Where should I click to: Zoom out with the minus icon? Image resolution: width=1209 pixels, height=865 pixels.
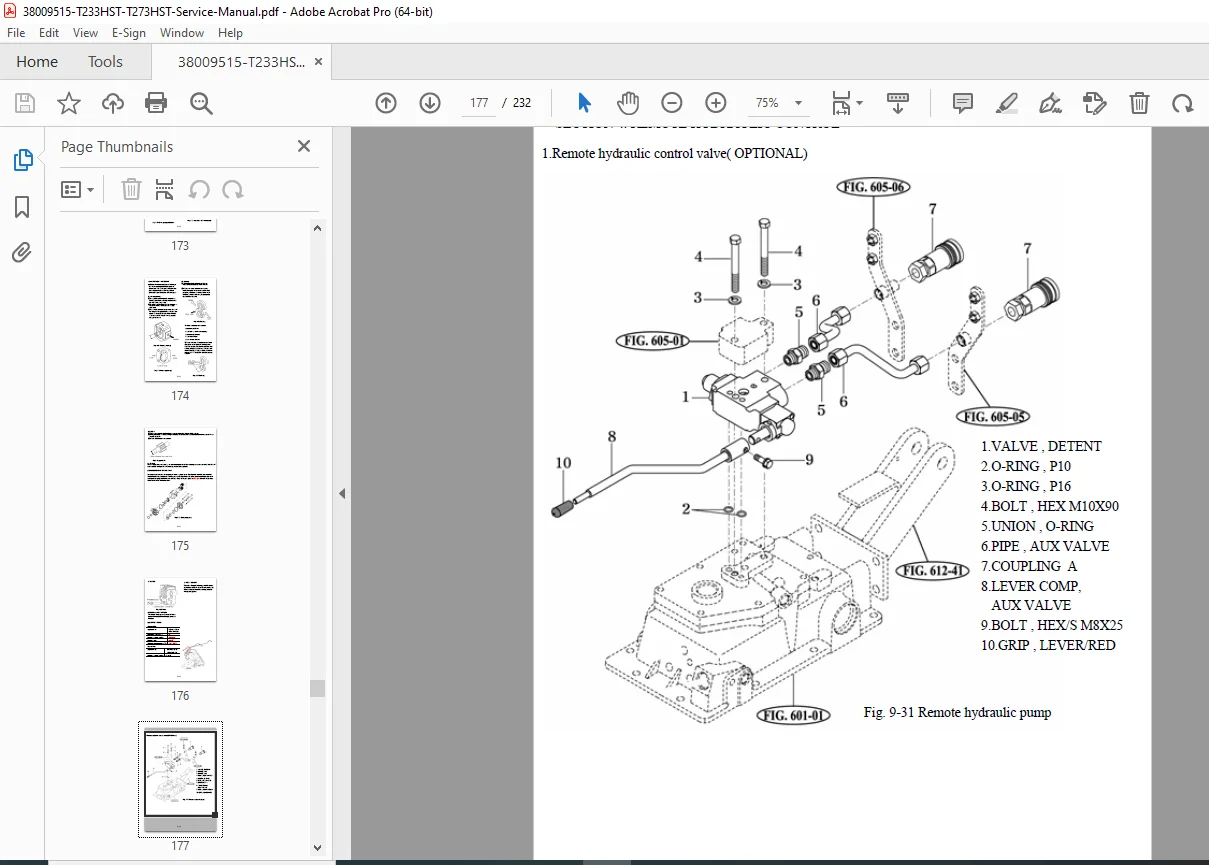672,103
